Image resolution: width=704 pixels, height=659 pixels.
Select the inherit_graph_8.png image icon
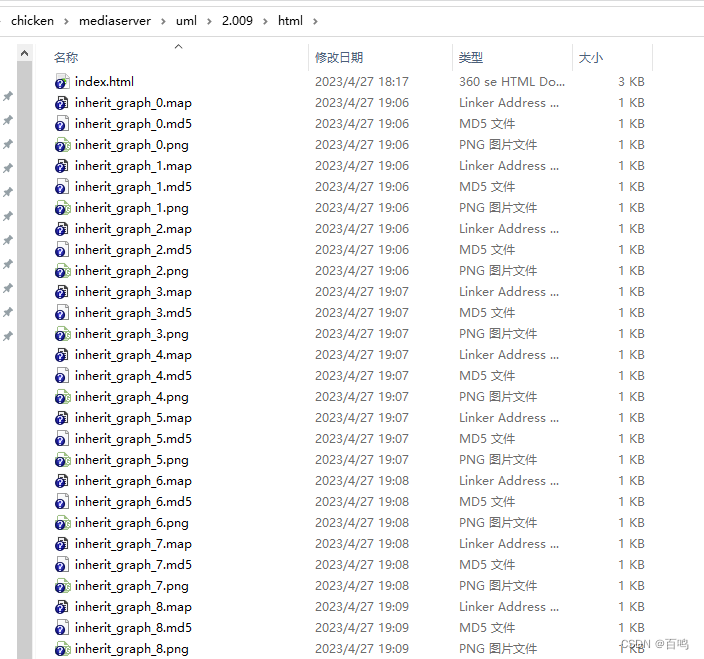click(x=62, y=649)
